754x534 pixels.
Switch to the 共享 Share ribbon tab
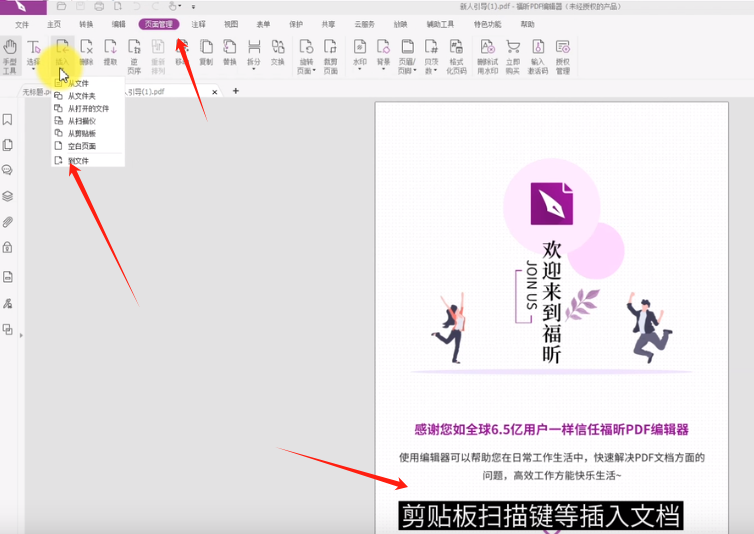coord(328,24)
